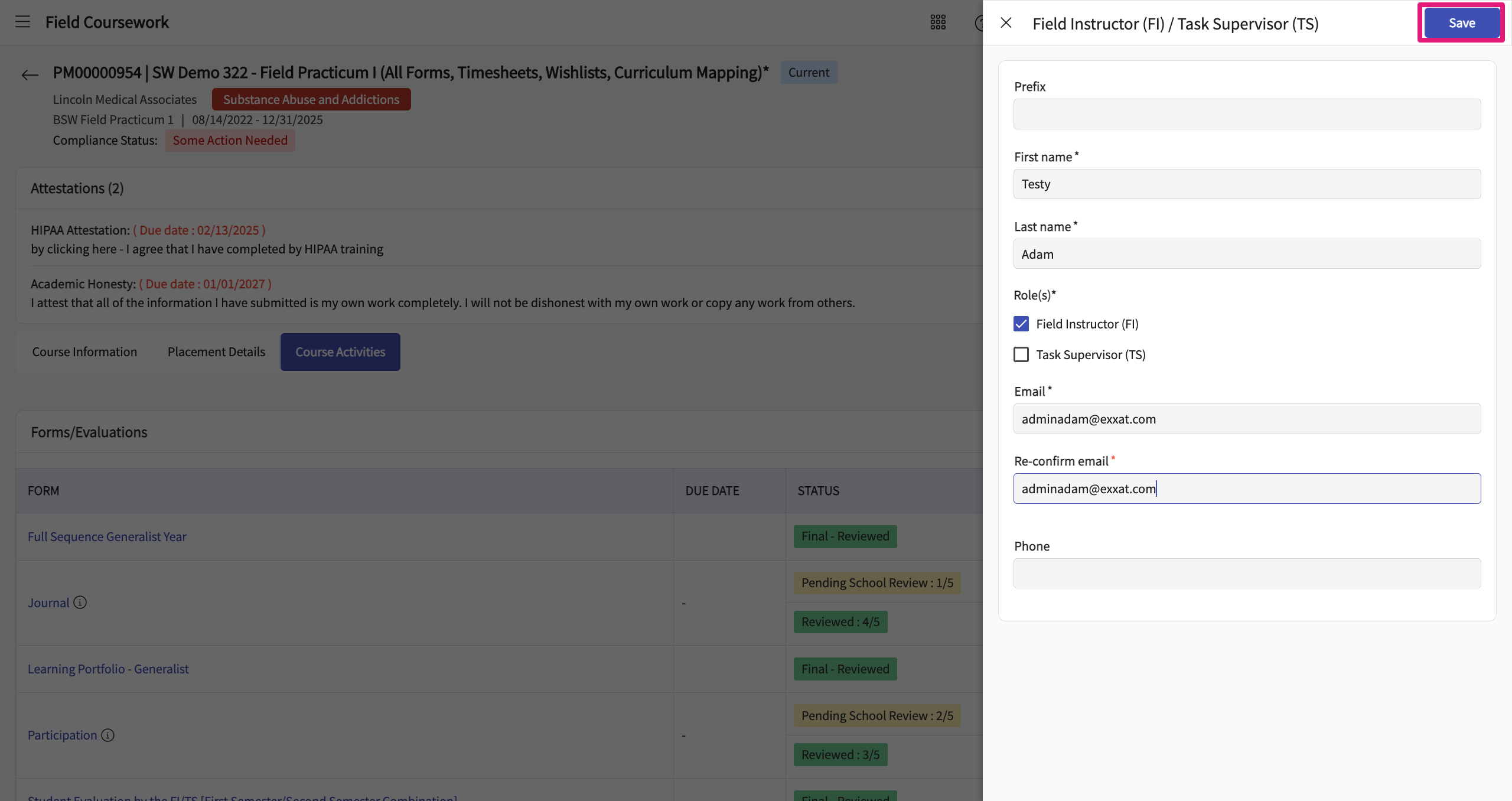Open the Full Sequence Generalist Year form
The width and height of the screenshot is (1512, 801).
(107, 536)
